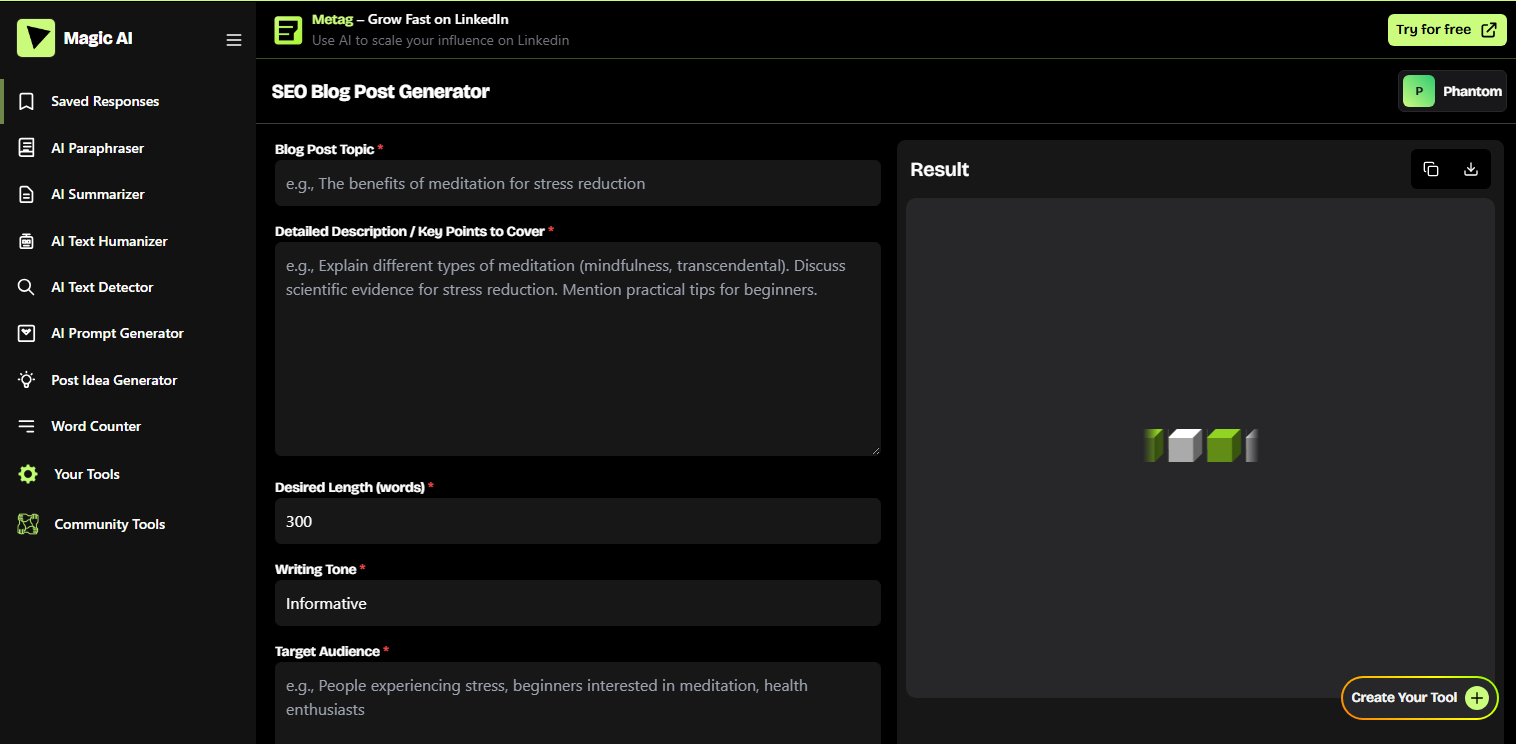1516x744 pixels.
Task: Copy the generated result using the copy icon
Action: (x=1430, y=168)
